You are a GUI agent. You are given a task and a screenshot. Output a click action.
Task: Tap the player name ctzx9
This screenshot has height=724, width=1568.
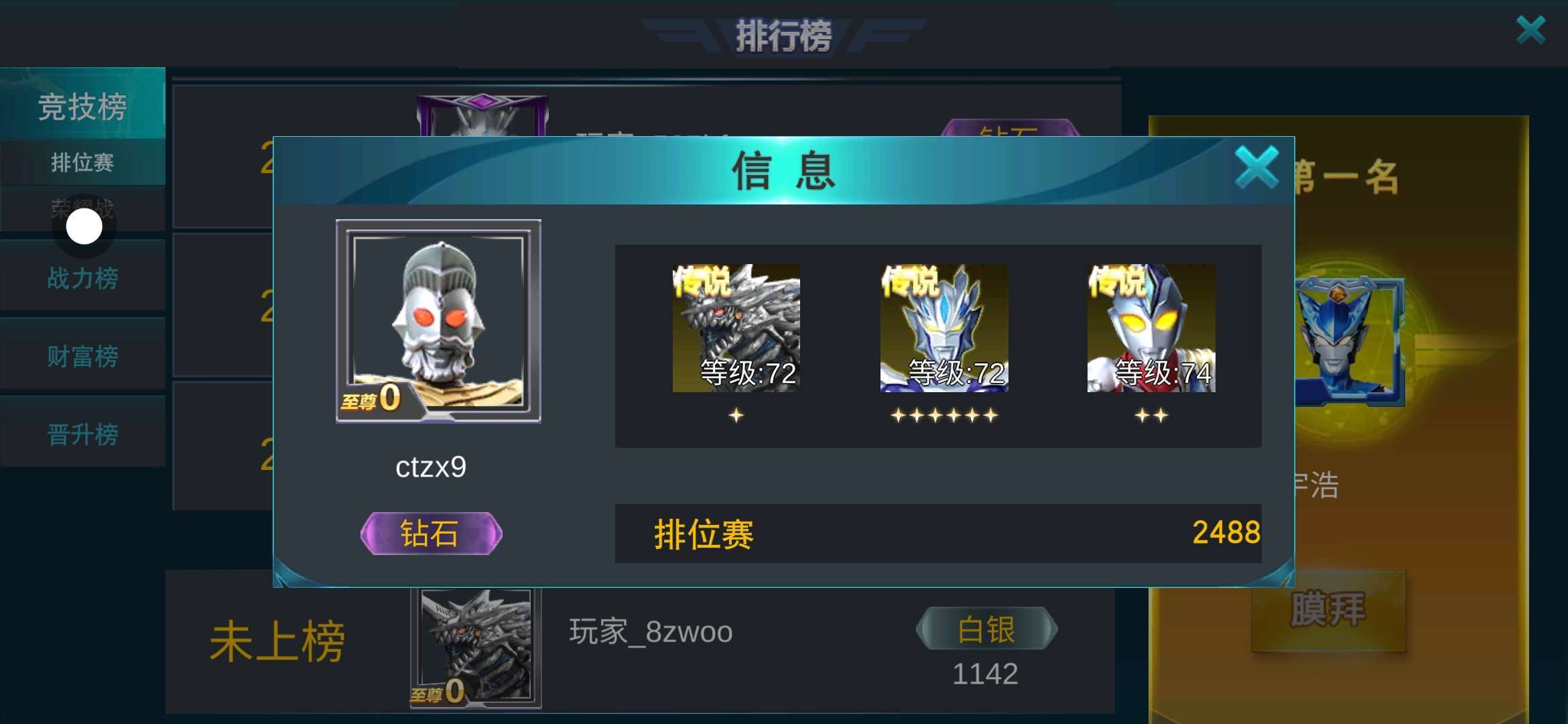click(431, 467)
